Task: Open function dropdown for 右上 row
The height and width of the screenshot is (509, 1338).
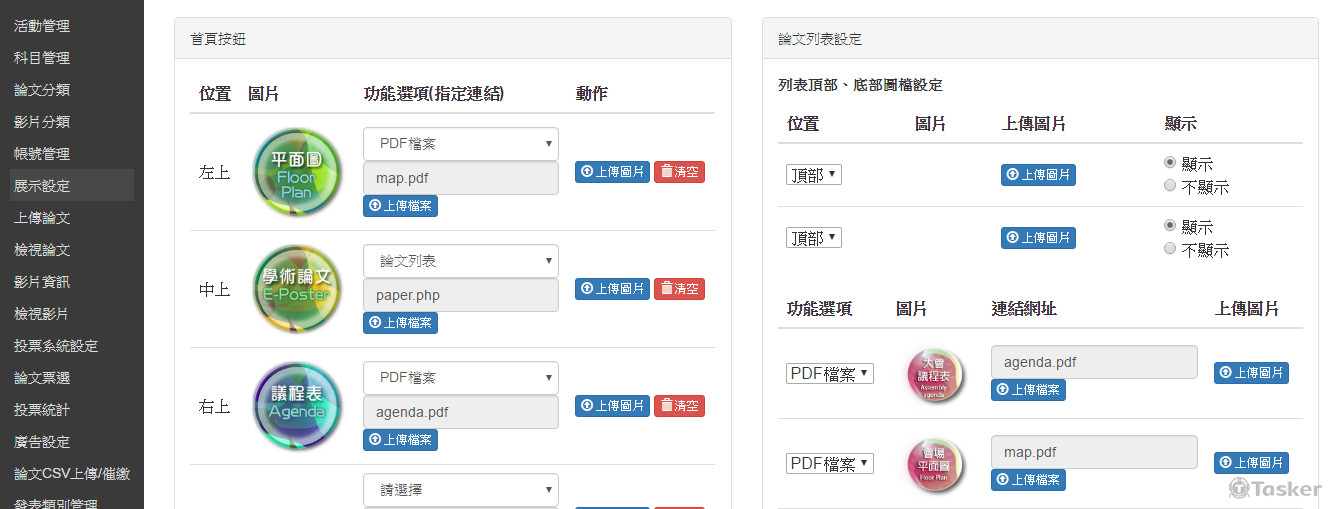Action: tap(461, 378)
